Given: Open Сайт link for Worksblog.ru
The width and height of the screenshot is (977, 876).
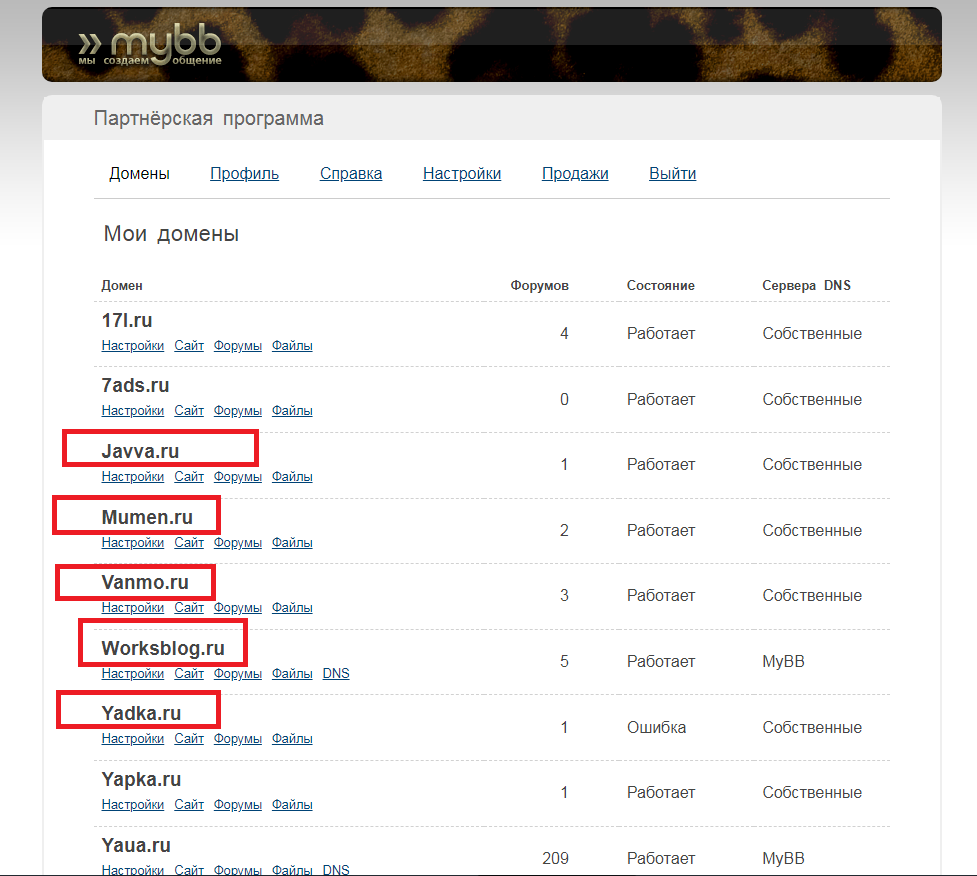Looking at the screenshot, I should click(x=189, y=674).
